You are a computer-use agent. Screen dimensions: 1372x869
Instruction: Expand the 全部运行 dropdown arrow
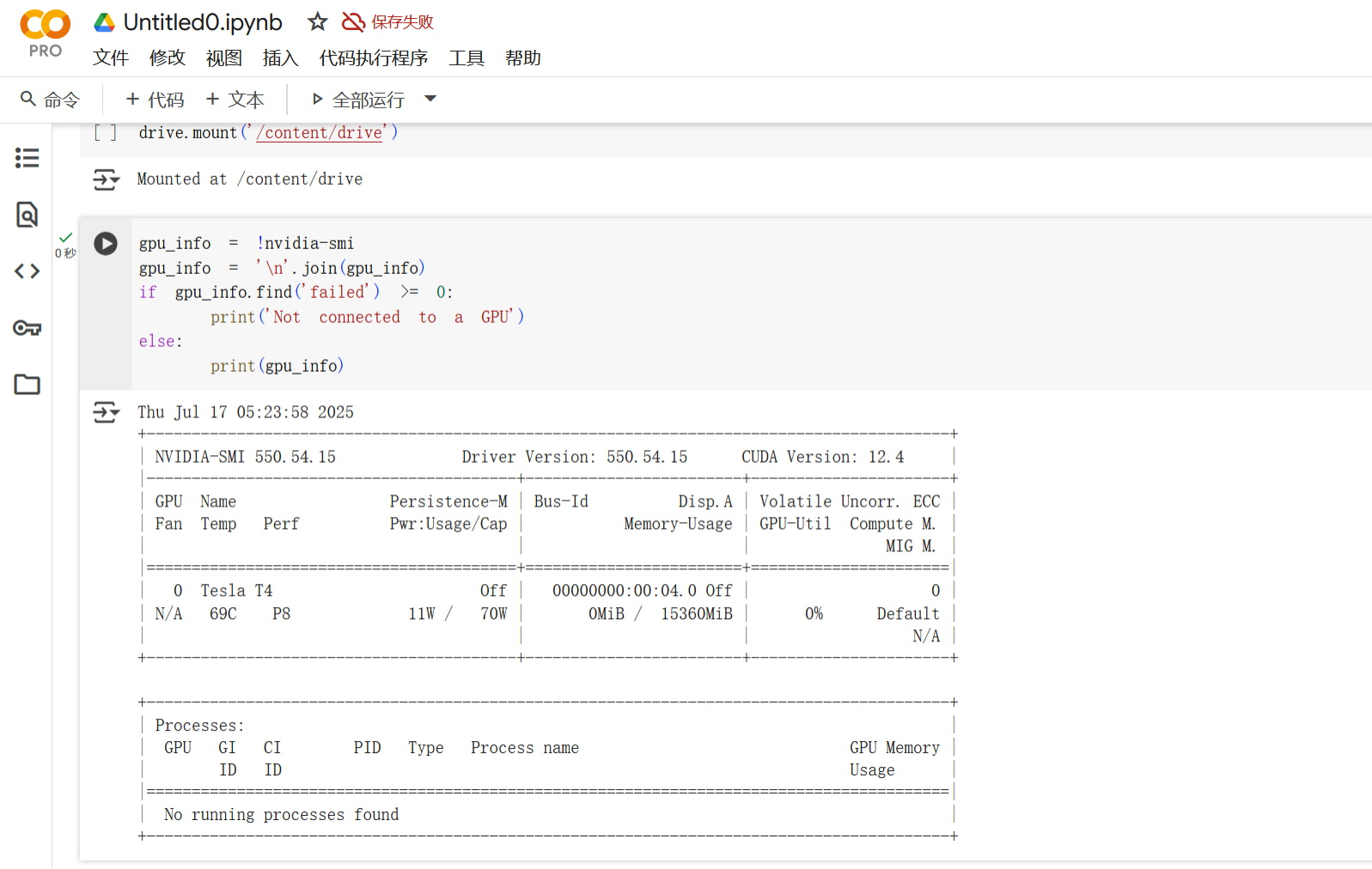pyautogui.click(x=430, y=99)
